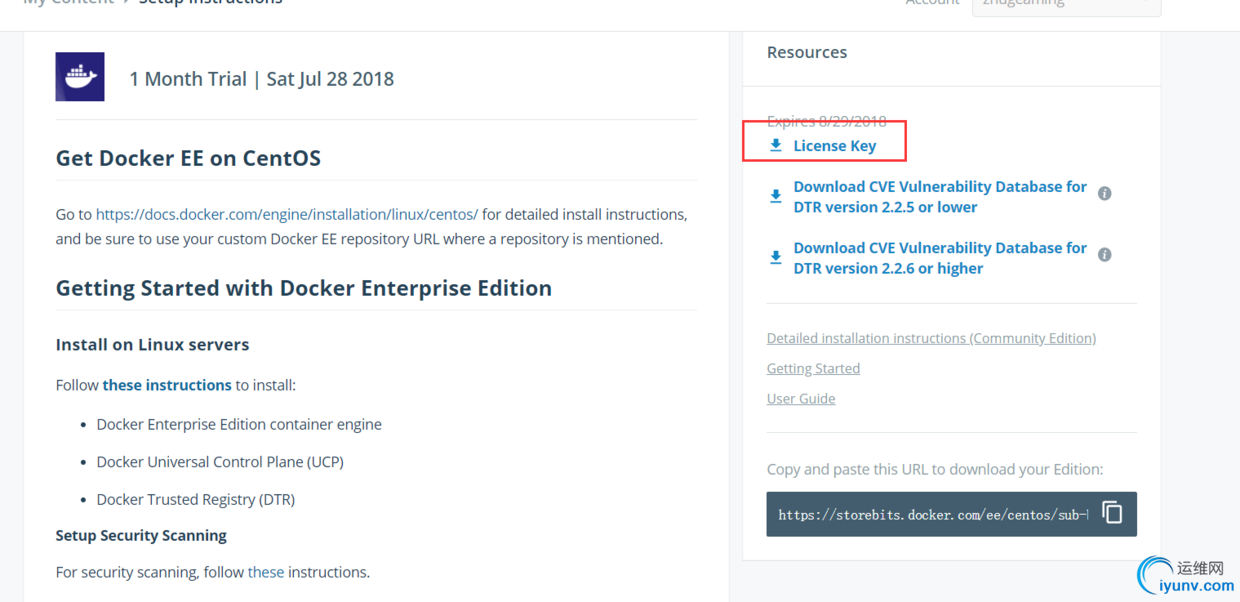Click 'Docker Universal Control Plane (UCP)' bullet

(x=220, y=462)
